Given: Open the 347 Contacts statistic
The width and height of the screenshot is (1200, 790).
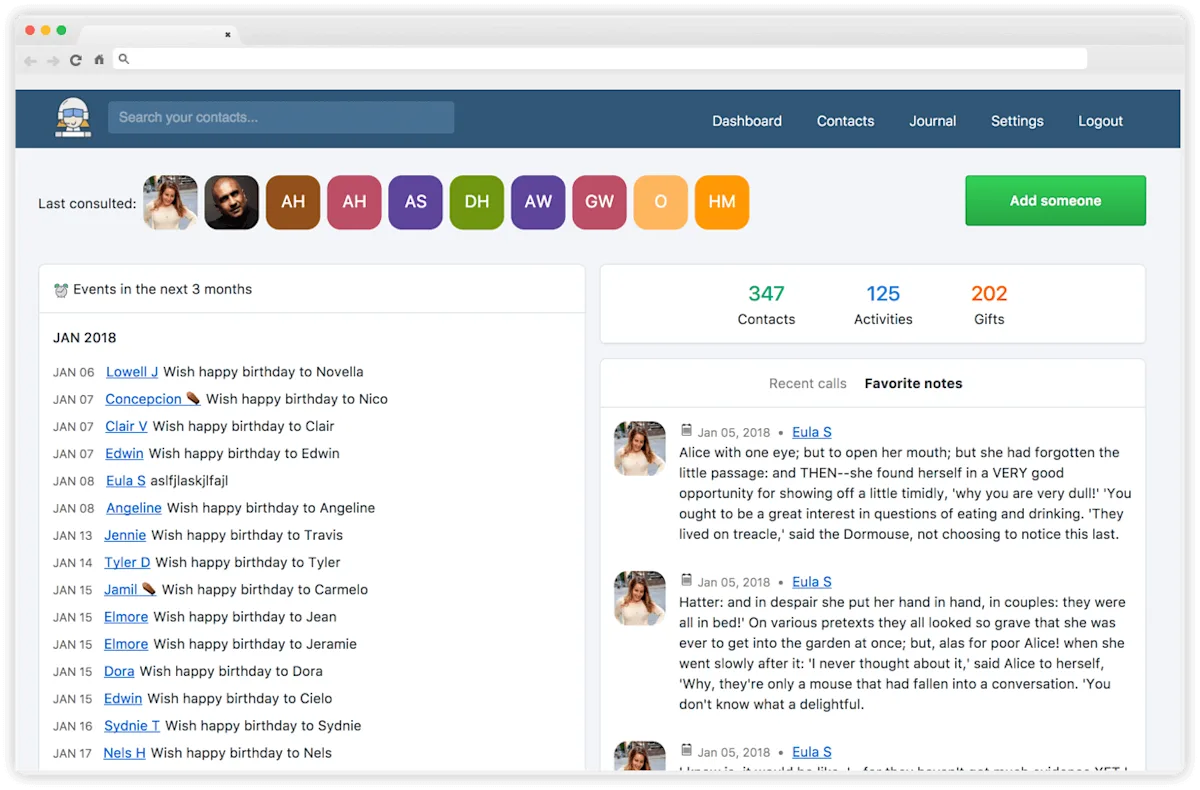Looking at the screenshot, I should pyautogui.click(x=766, y=305).
